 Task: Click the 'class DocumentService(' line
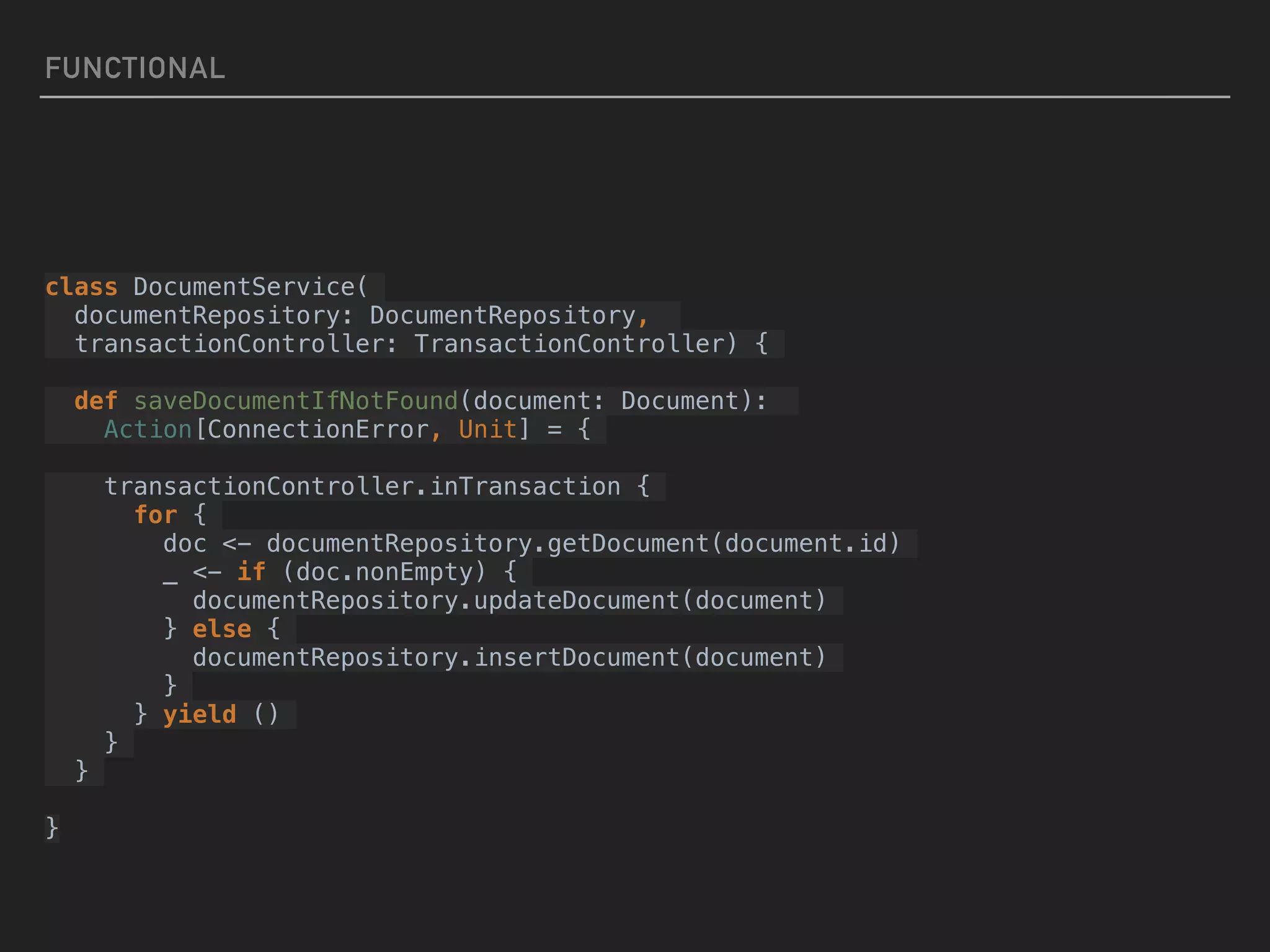coord(206,287)
